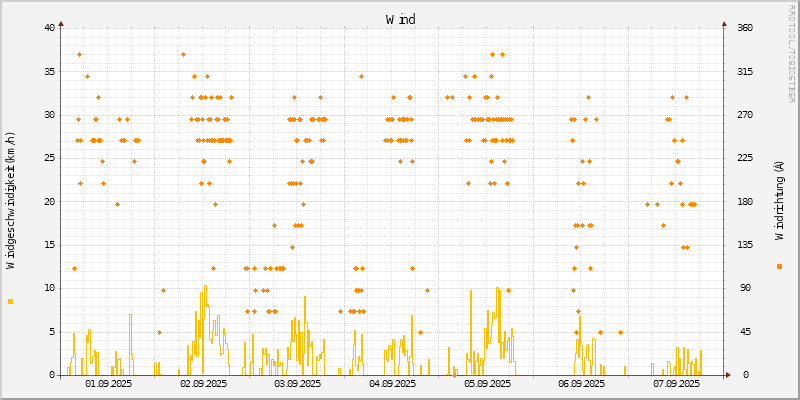Pick the 07.09.2025 date label
Image resolution: width=800 pixels, height=400 pixels.
(676, 384)
